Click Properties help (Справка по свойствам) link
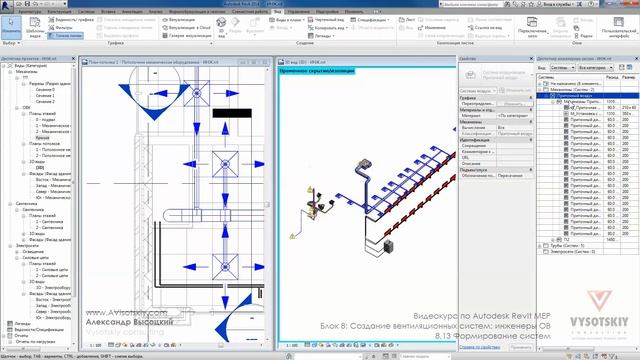Image resolution: width=640 pixels, height=360 pixels. coord(480,347)
